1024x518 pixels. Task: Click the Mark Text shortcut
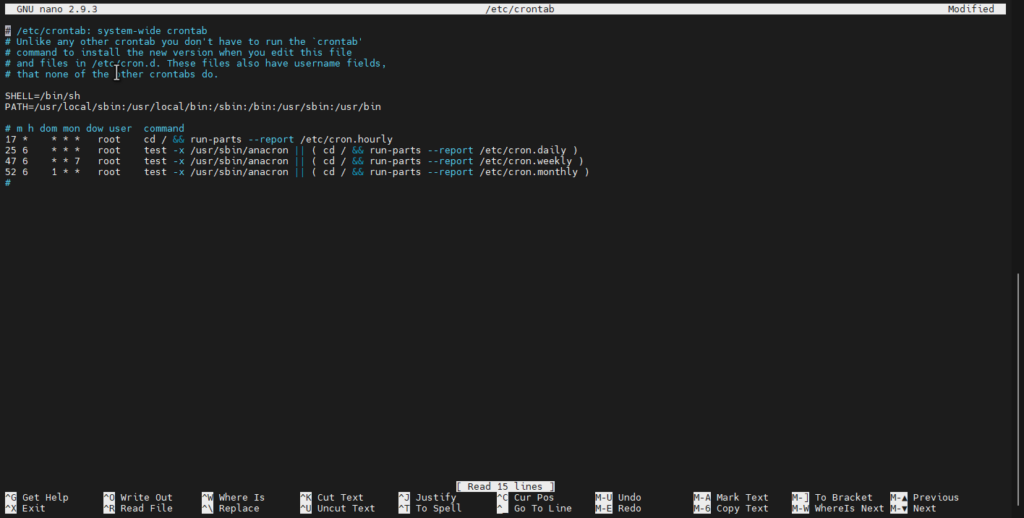(742, 497)
